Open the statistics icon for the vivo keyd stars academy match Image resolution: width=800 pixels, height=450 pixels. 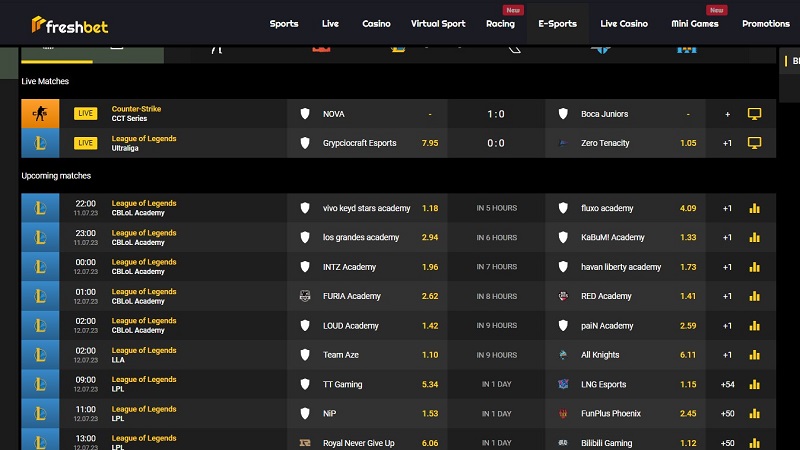[754, 208]
